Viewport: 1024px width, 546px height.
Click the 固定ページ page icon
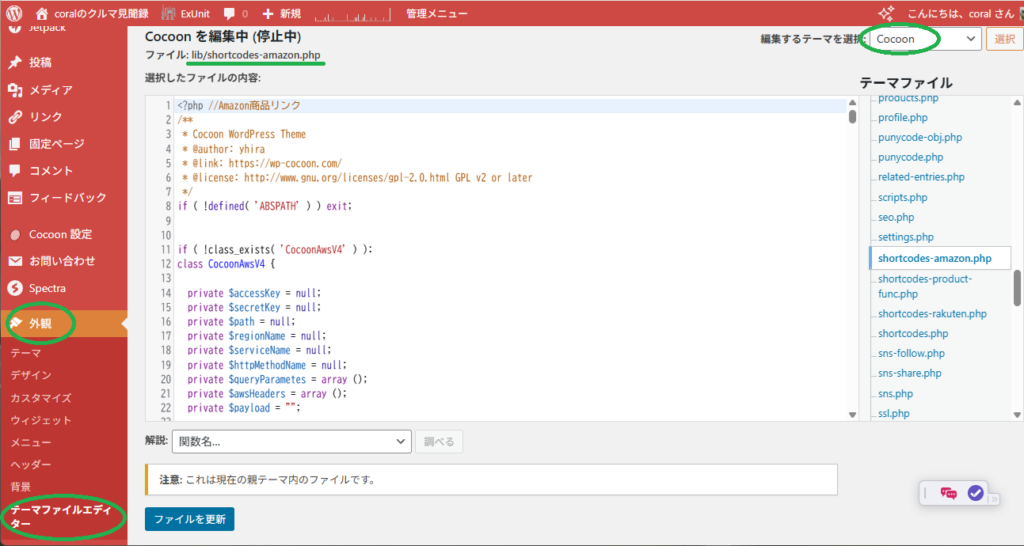point(15,144)
